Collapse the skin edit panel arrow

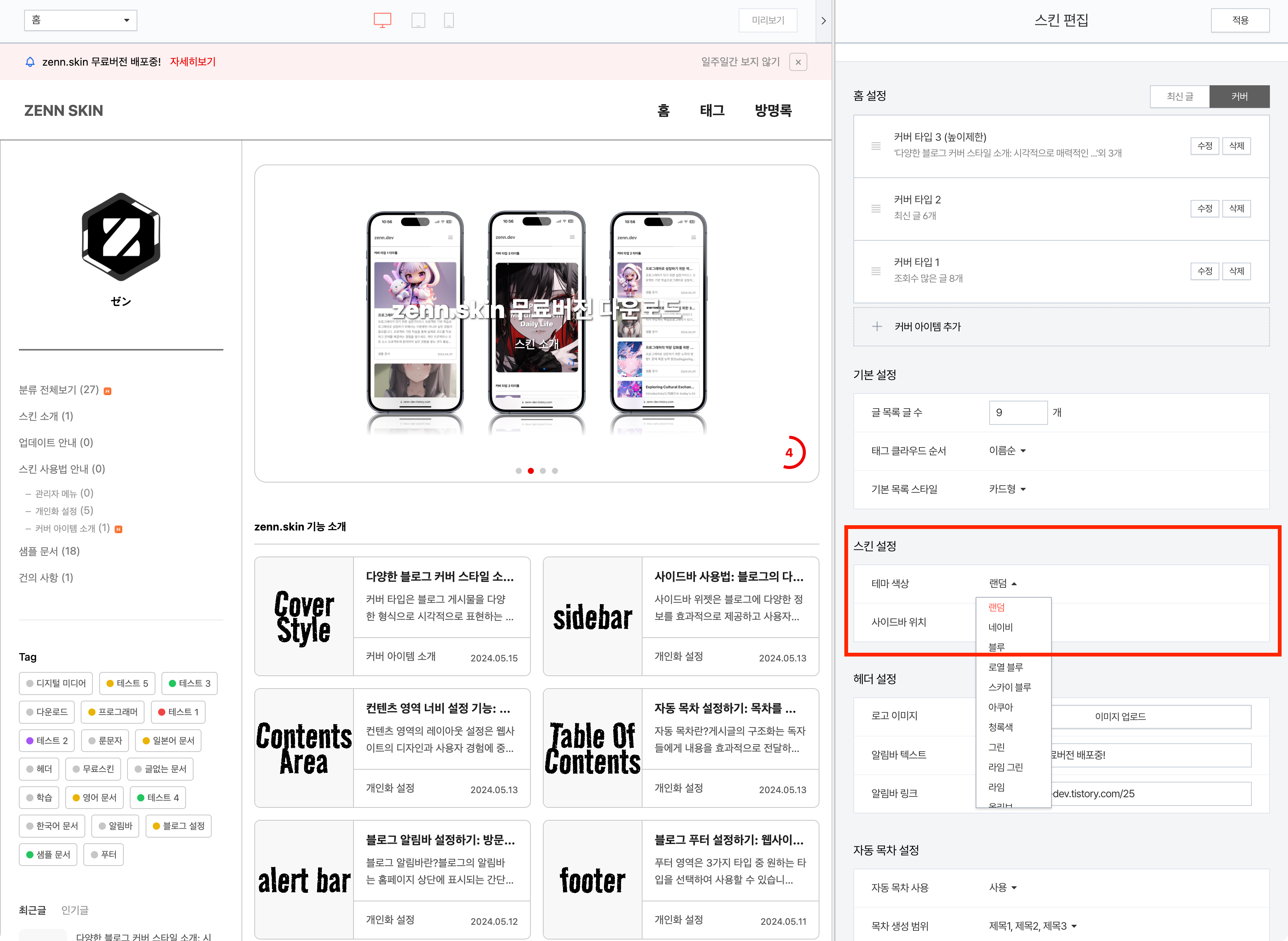point(823,20)
